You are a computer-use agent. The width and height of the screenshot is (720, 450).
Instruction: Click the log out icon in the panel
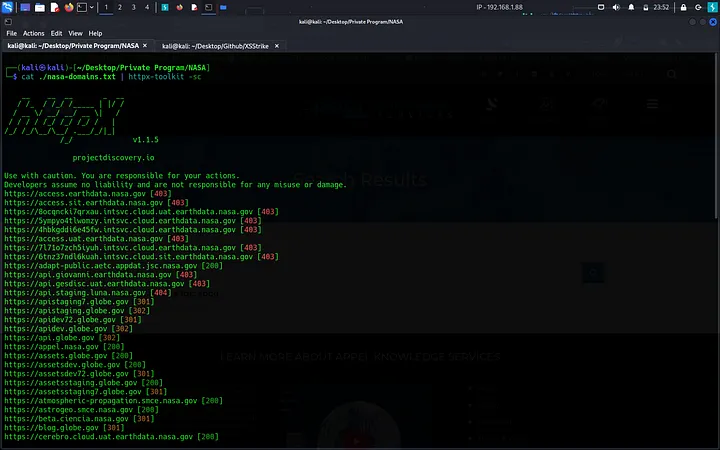[x=698, y=7]
